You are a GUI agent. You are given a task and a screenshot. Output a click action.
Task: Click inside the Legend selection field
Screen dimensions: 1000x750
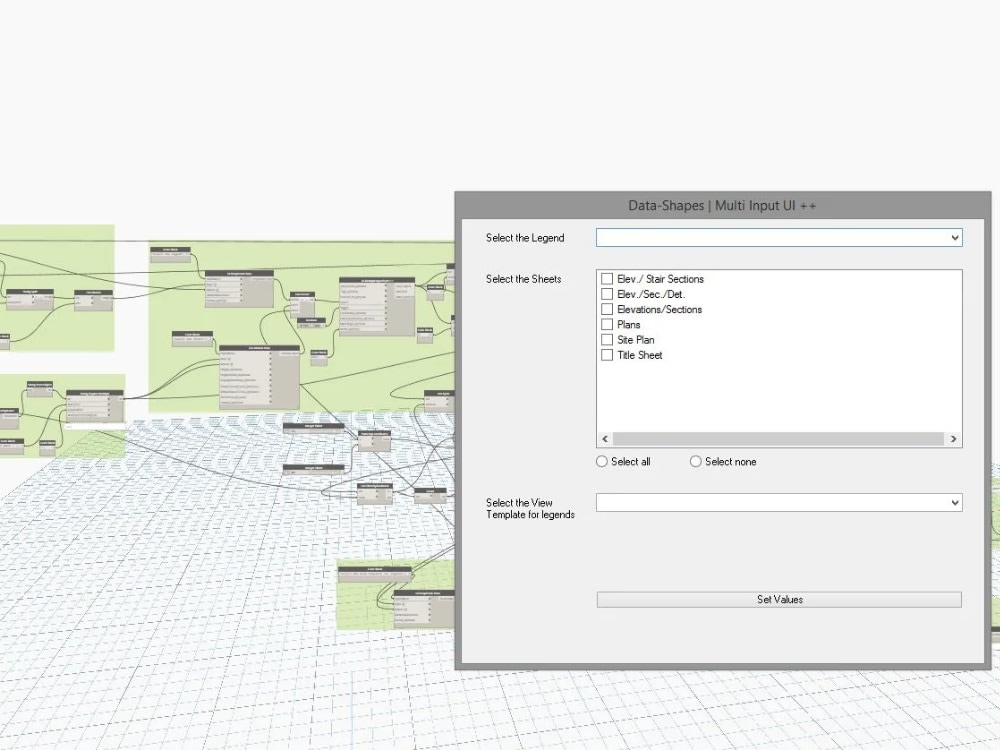pyautogui.click(x=770, y=237)
